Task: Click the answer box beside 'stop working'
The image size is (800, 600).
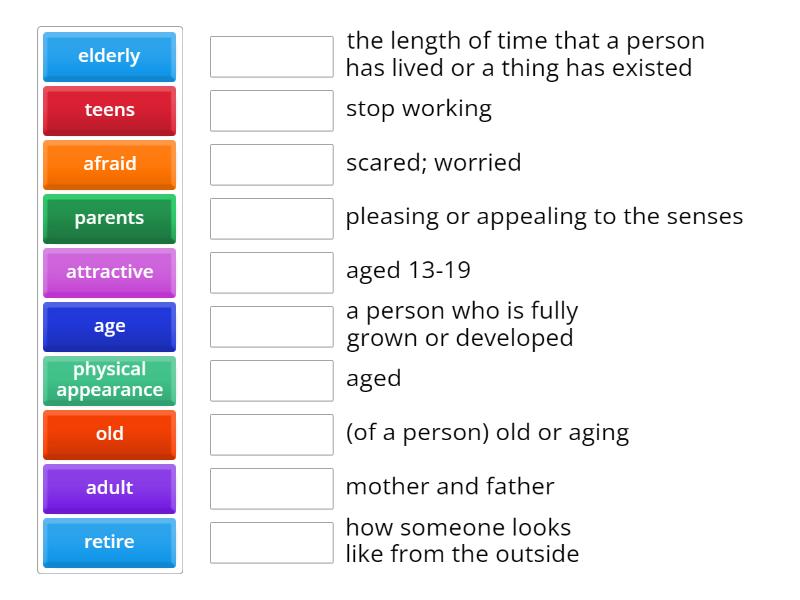Action: pyautogui.click(x=271, y=110)
